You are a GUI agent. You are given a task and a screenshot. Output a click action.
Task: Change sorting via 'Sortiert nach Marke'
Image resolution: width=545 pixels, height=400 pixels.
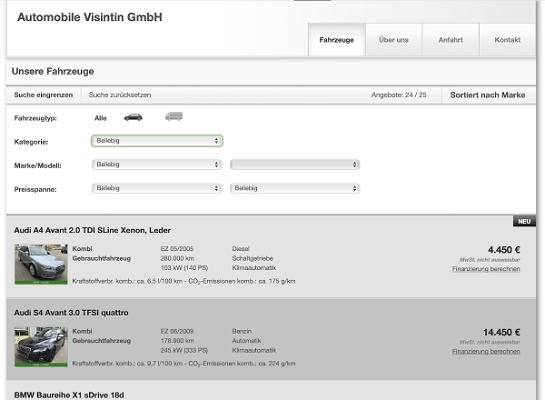click(x=488, y=95)
